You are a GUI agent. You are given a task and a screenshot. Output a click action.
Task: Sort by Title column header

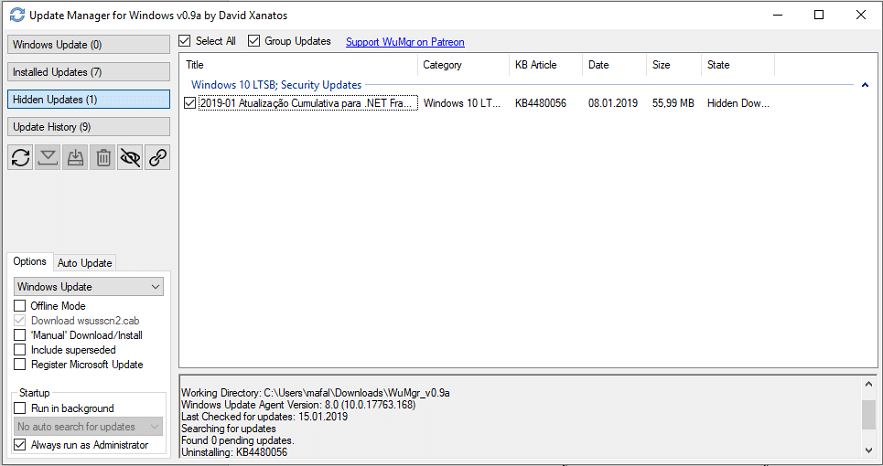pyautogui.click(x=299, y=65)
